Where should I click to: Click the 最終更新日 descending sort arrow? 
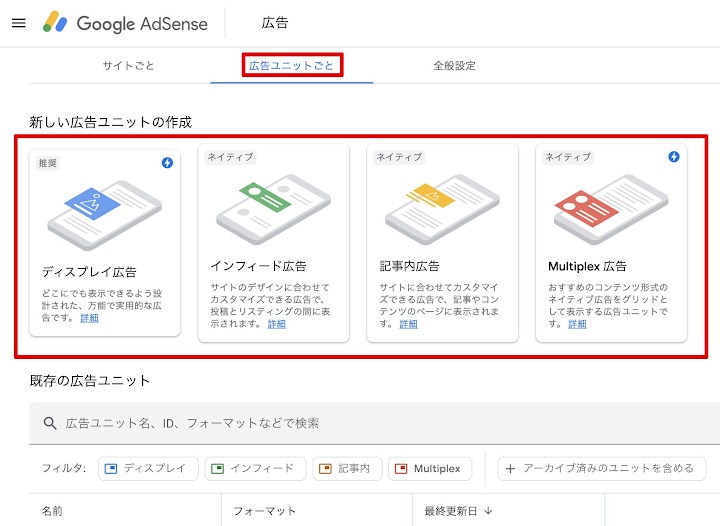pos(489,511)
